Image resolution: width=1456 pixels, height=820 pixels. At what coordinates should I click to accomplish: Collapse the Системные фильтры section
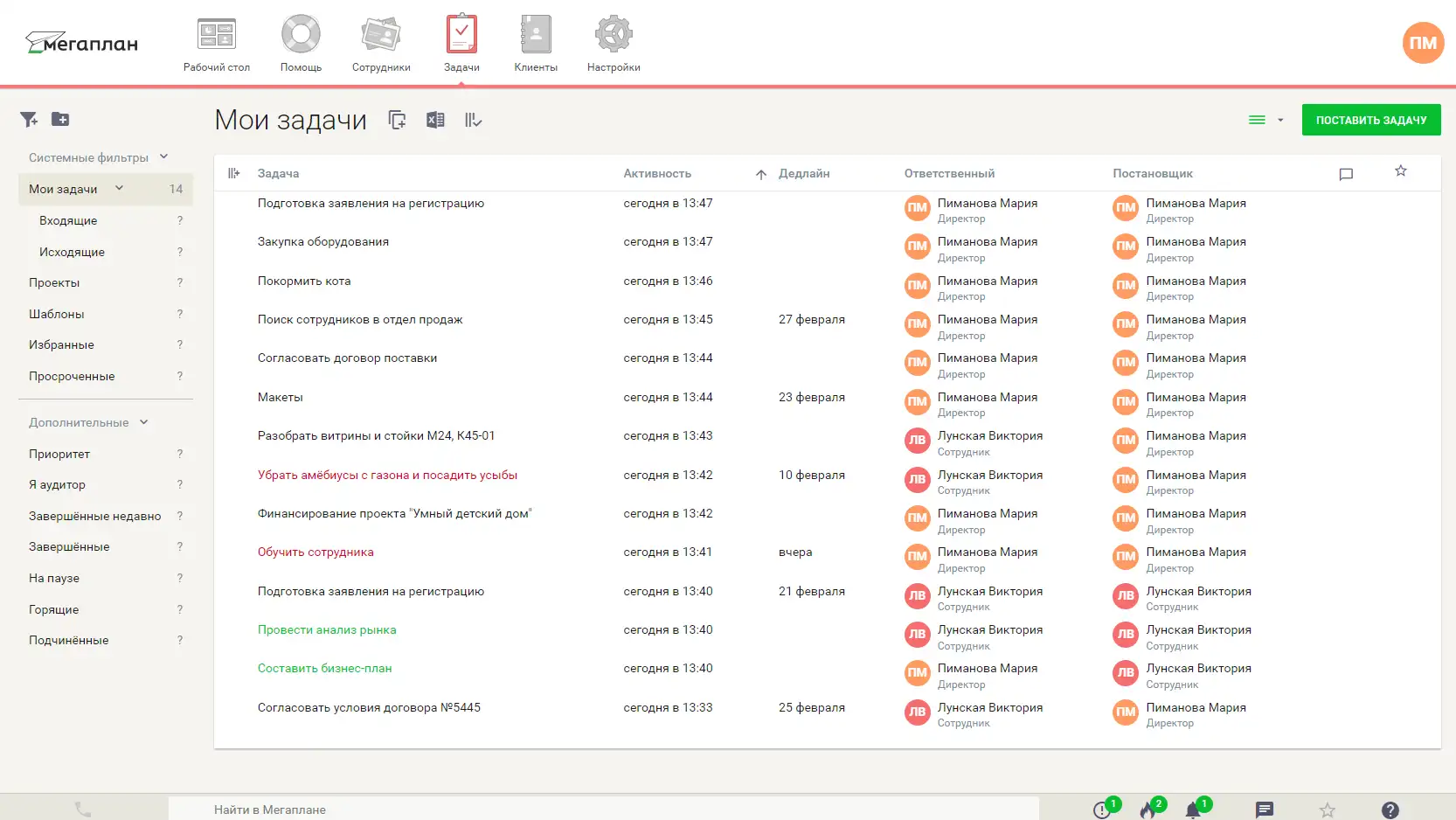point(163,157)
